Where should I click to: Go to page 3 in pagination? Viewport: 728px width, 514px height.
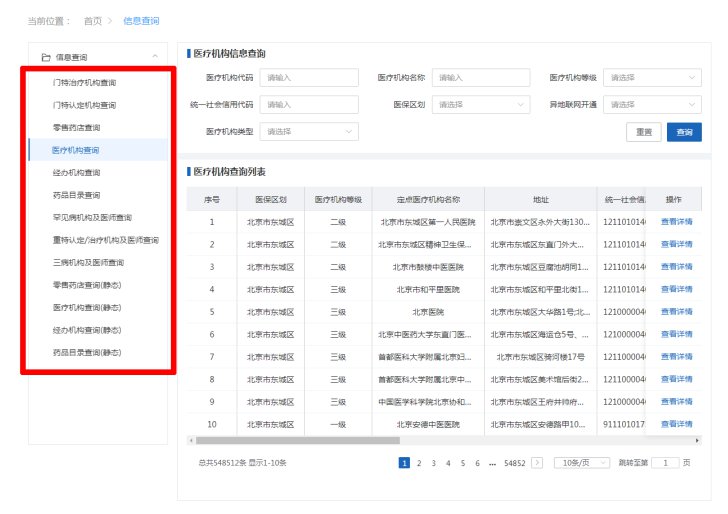(x=433, y=463)
